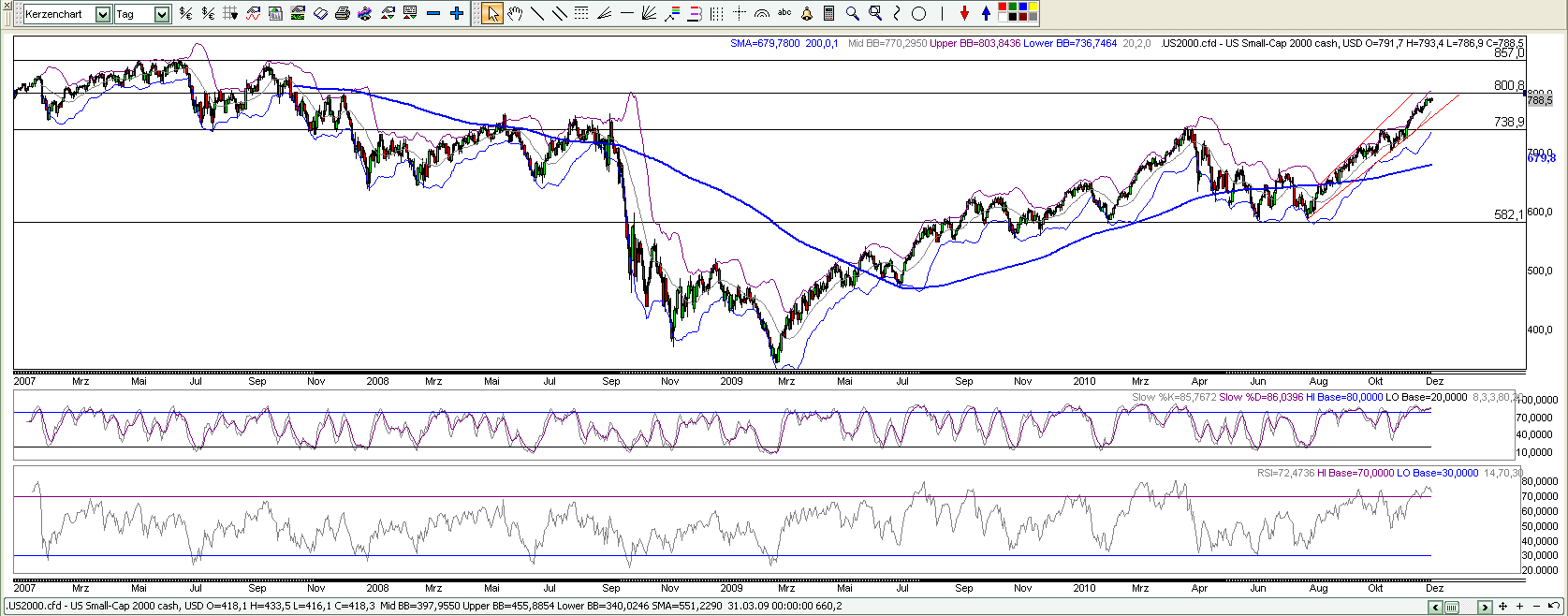Insert a blue up arrow marker
The width and height of the screenshot is (1568, 616).
click(986, 13)
